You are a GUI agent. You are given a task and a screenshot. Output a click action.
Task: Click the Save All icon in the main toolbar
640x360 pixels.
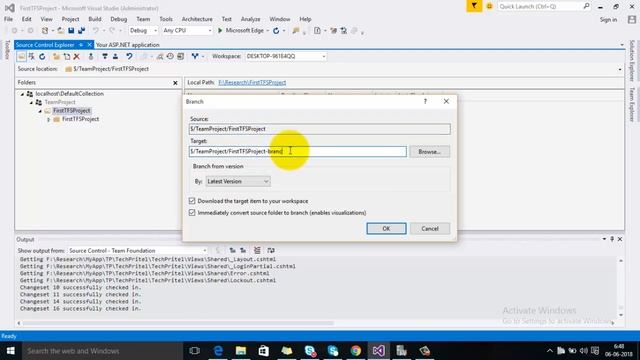81,31
